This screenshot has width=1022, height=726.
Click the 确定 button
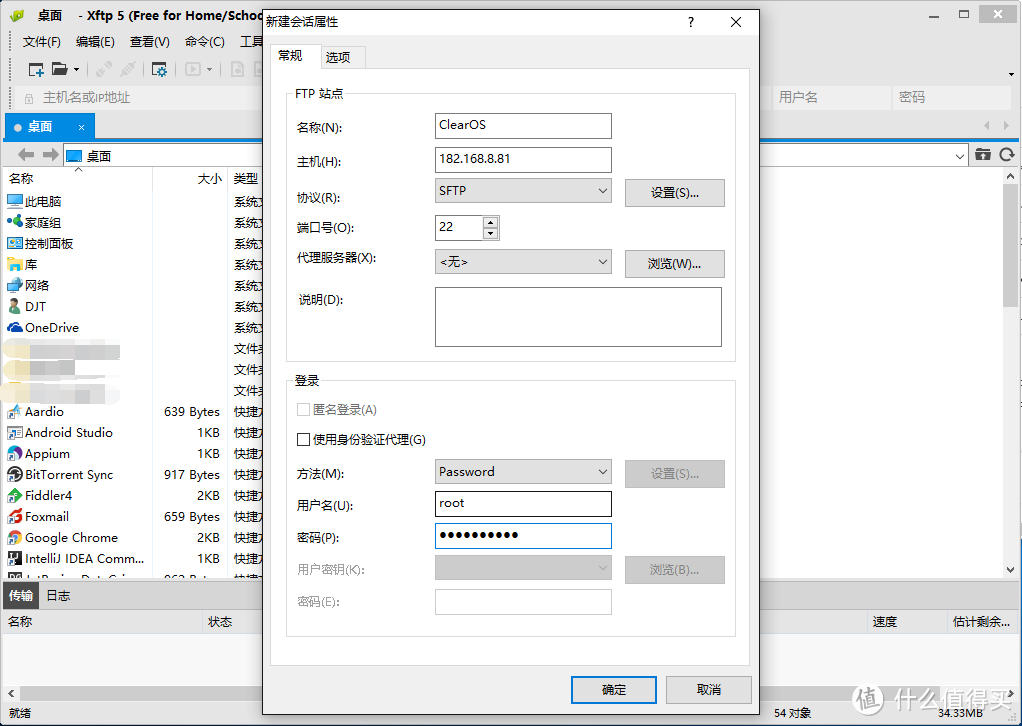(x=613, y=689)
